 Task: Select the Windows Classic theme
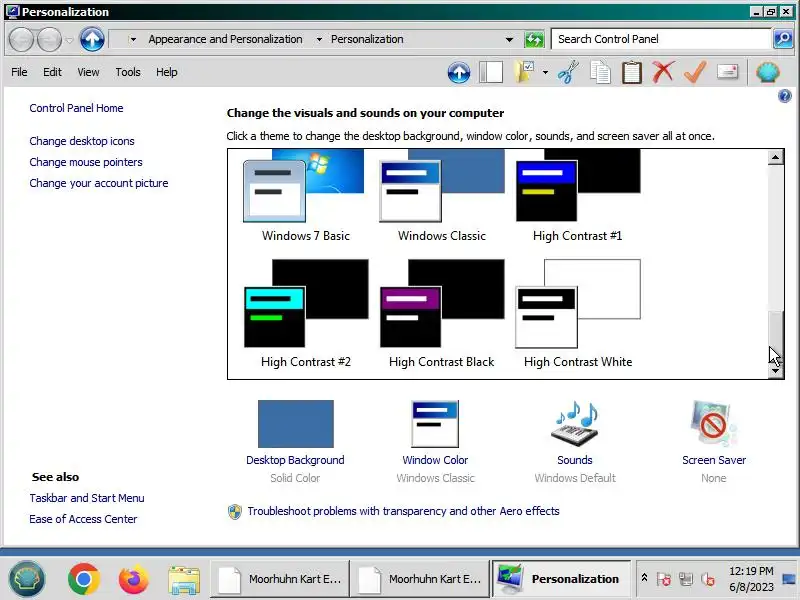[441, 196]
